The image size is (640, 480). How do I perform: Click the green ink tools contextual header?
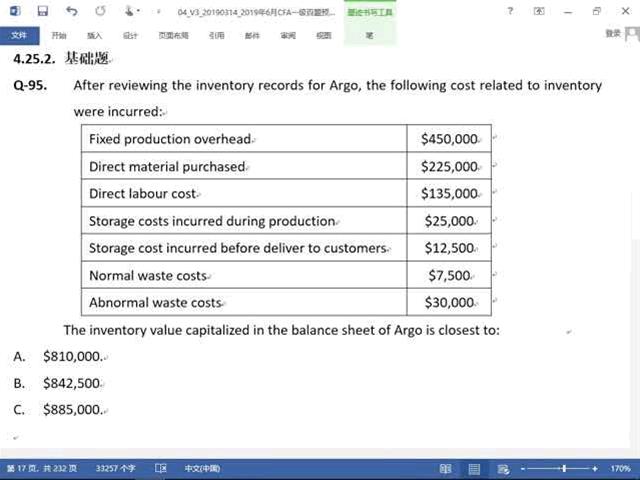tap(370, 12)
